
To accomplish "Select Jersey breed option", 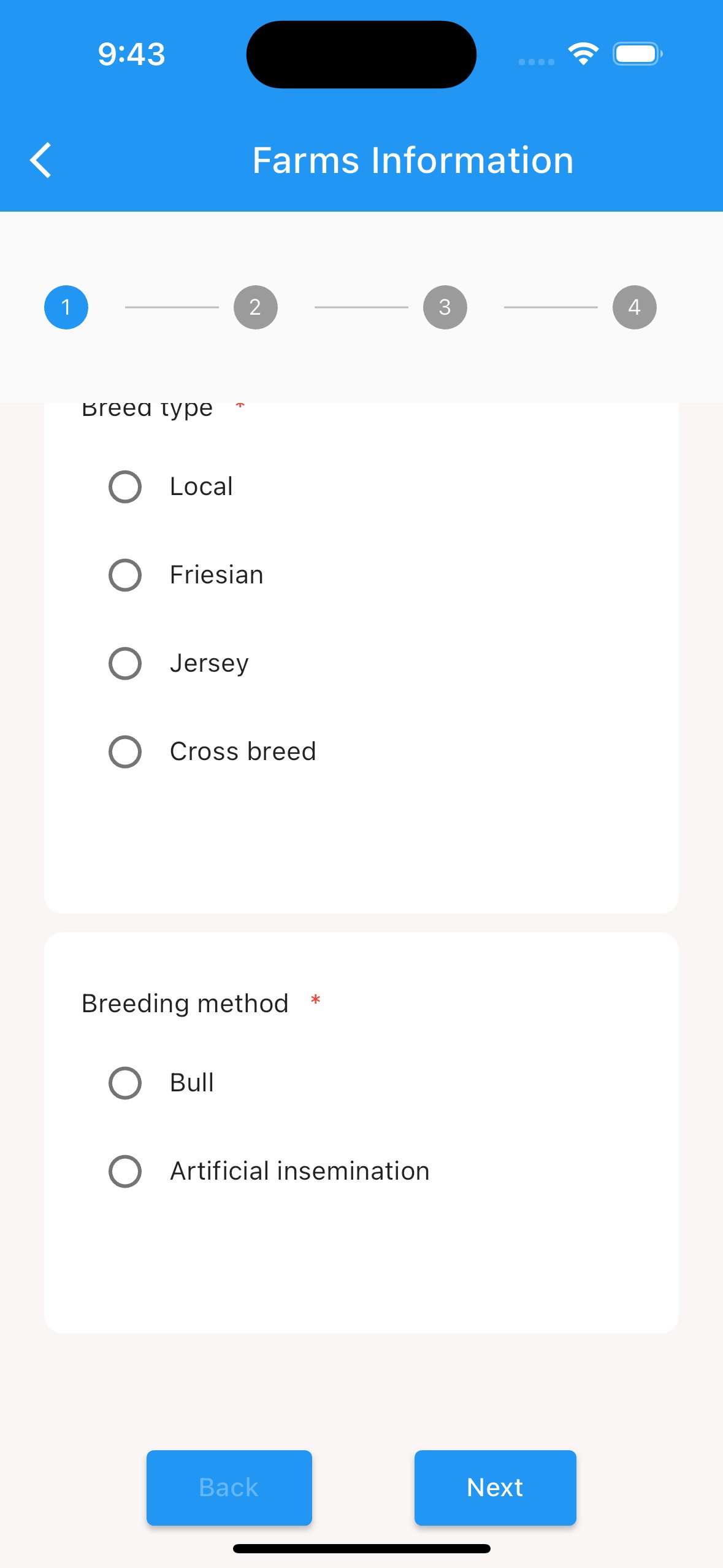I will click(x=125, y=664).
